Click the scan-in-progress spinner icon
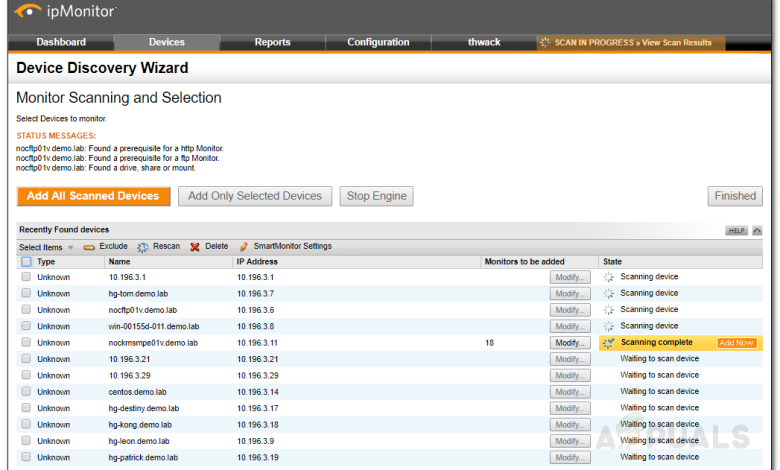This screenshot has width=780, height=470. click(545, 43)
